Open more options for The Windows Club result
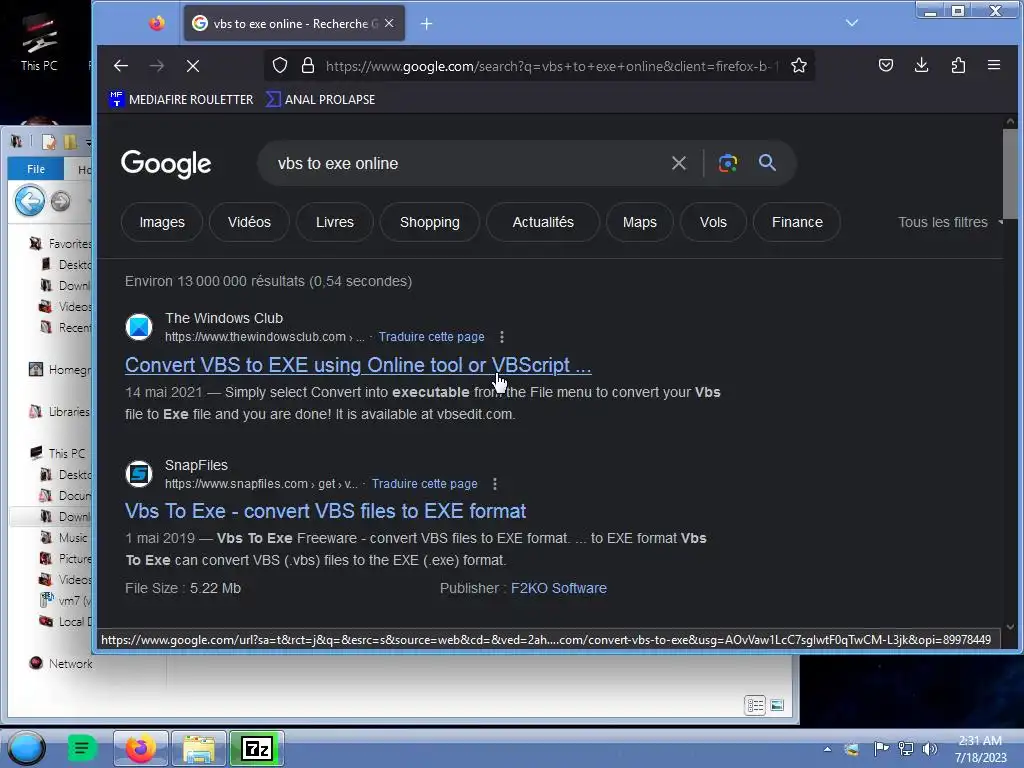This screenshot has height=768, width=1024. [x=502, y=337]
